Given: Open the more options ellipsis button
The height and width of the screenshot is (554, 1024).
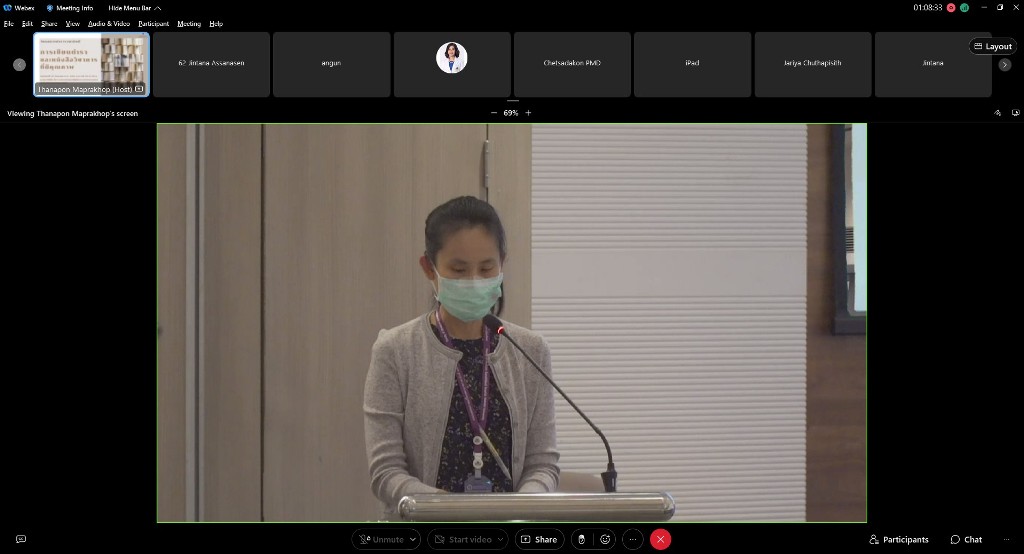Looking at the screenshot, I should (x=632, y=539).
